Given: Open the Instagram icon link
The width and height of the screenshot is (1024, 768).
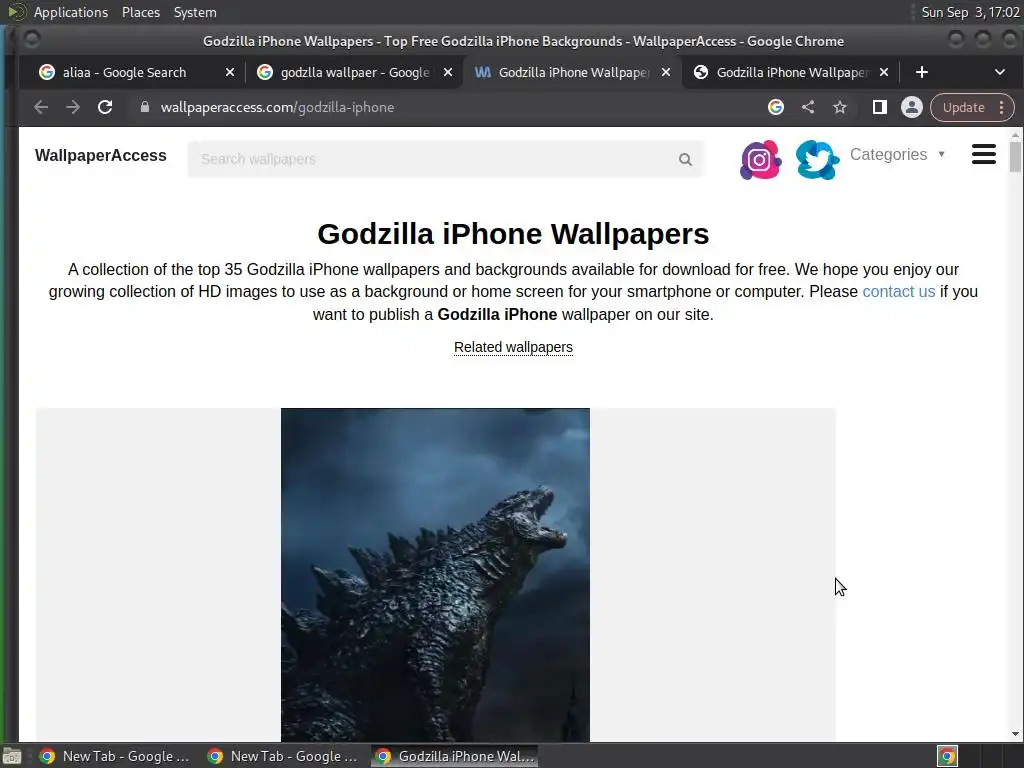Looking at the screenshot, I should (760, 159).
